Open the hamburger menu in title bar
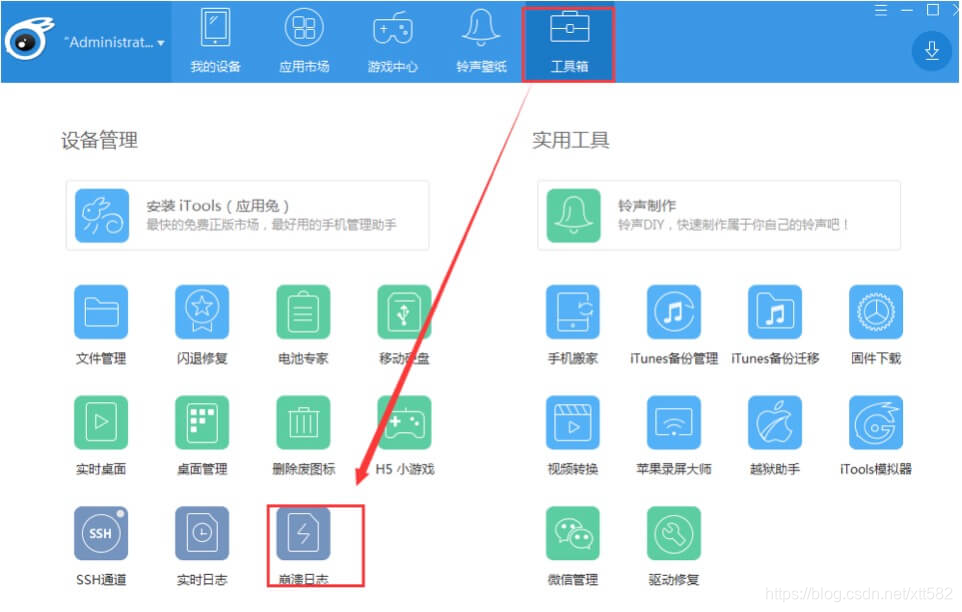 tap(881, 10)
